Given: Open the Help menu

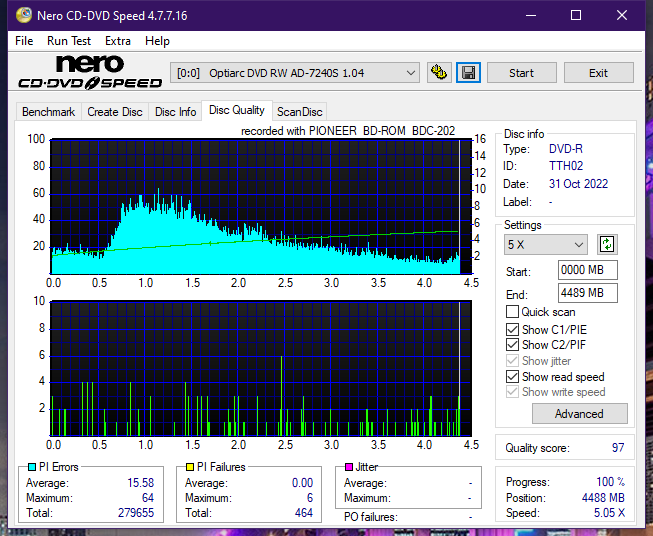Looking at the screenshot, I should (157, 41).
